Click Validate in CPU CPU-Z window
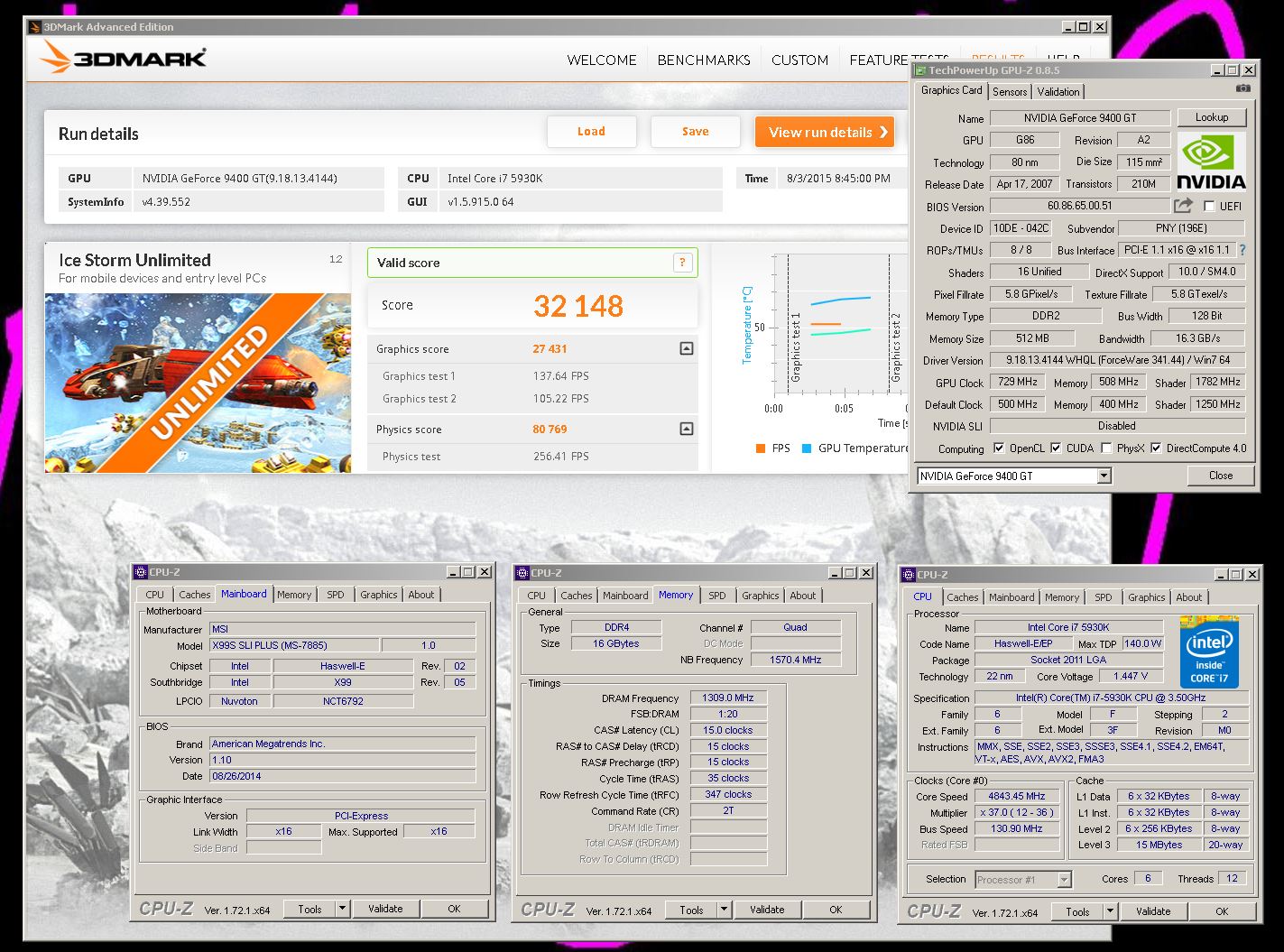 [1153, 912]
